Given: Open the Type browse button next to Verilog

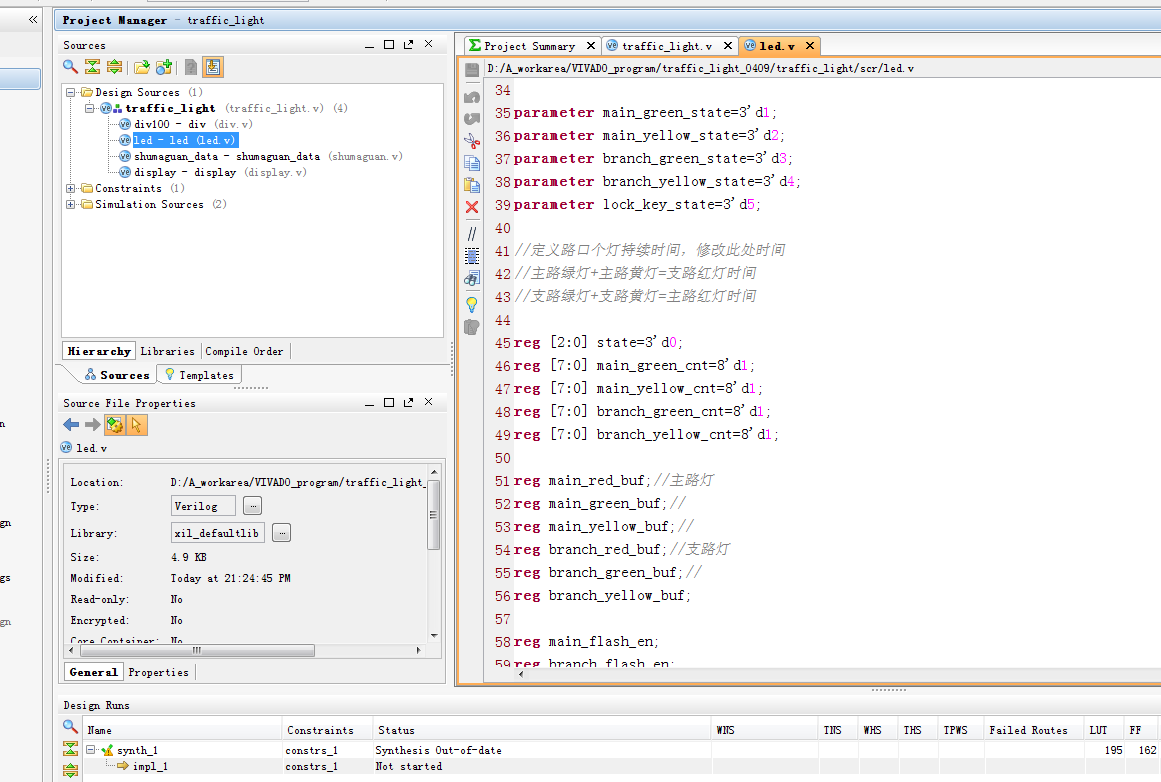Looking at the screenshot, I should (x=252, y=506).
